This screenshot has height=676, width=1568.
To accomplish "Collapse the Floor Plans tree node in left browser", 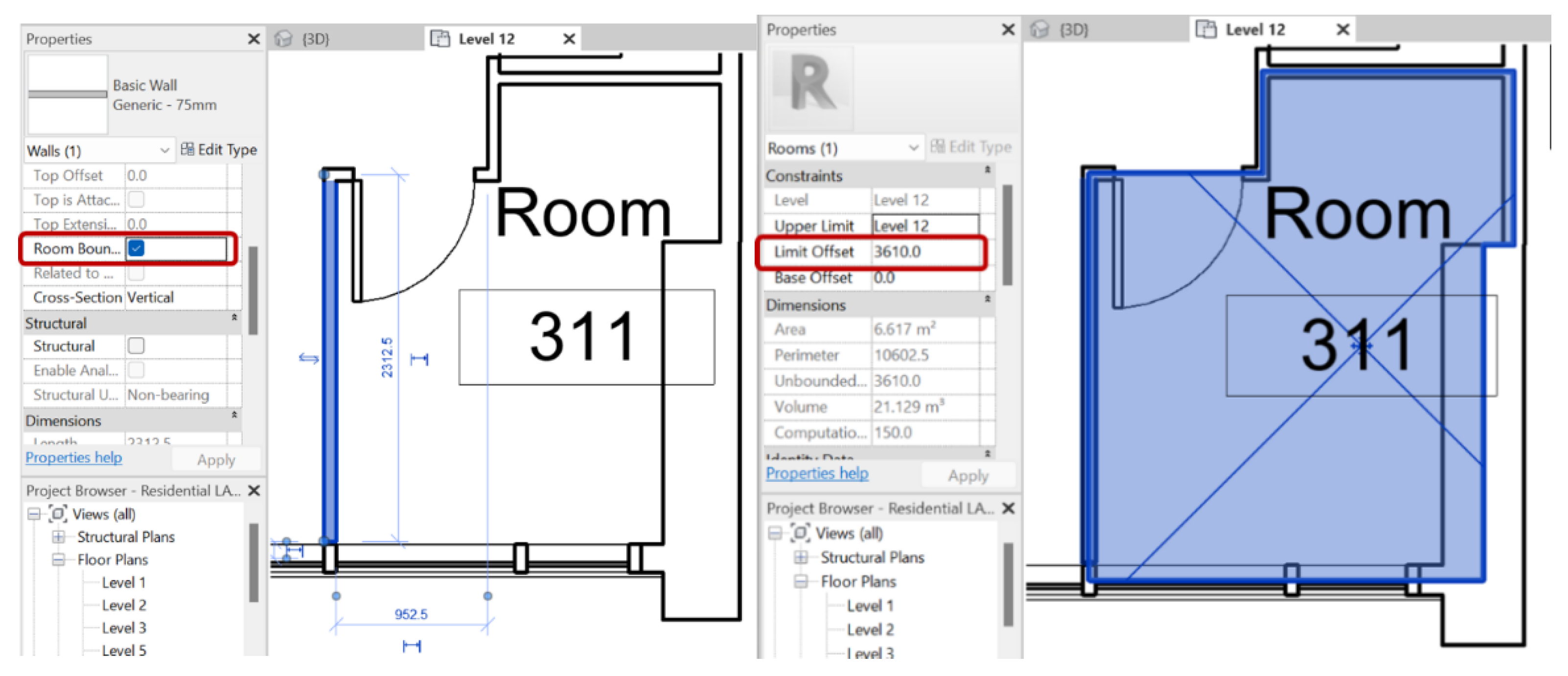I will click(x=58, y=559).
